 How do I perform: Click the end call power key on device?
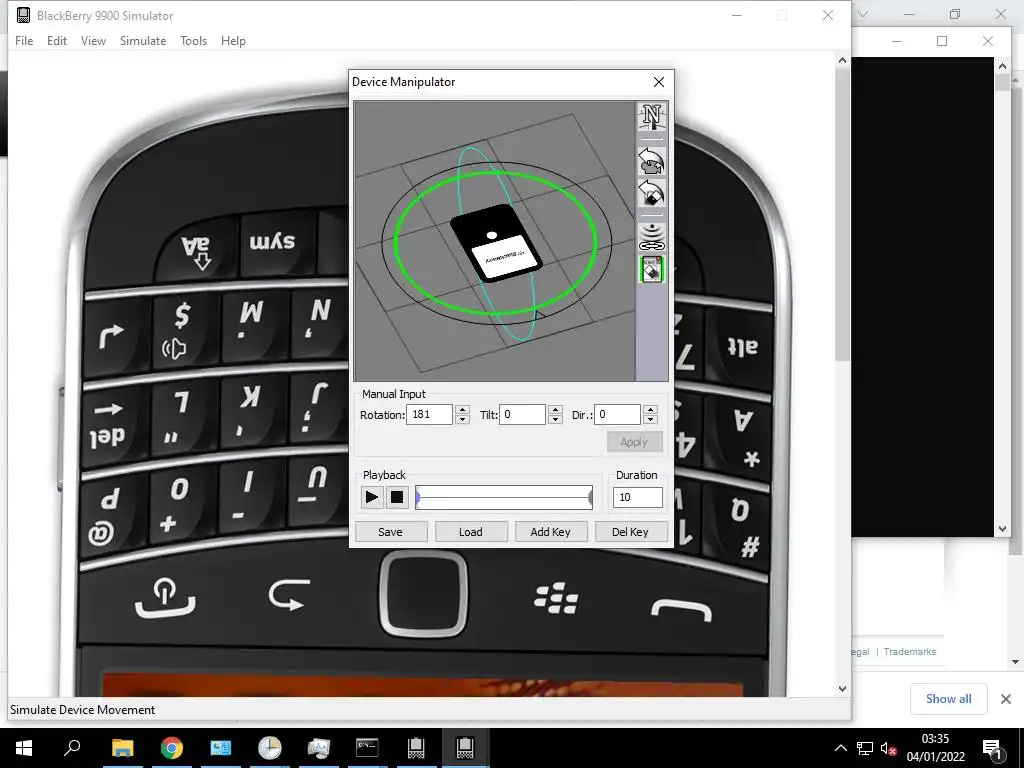click(165, 596)
